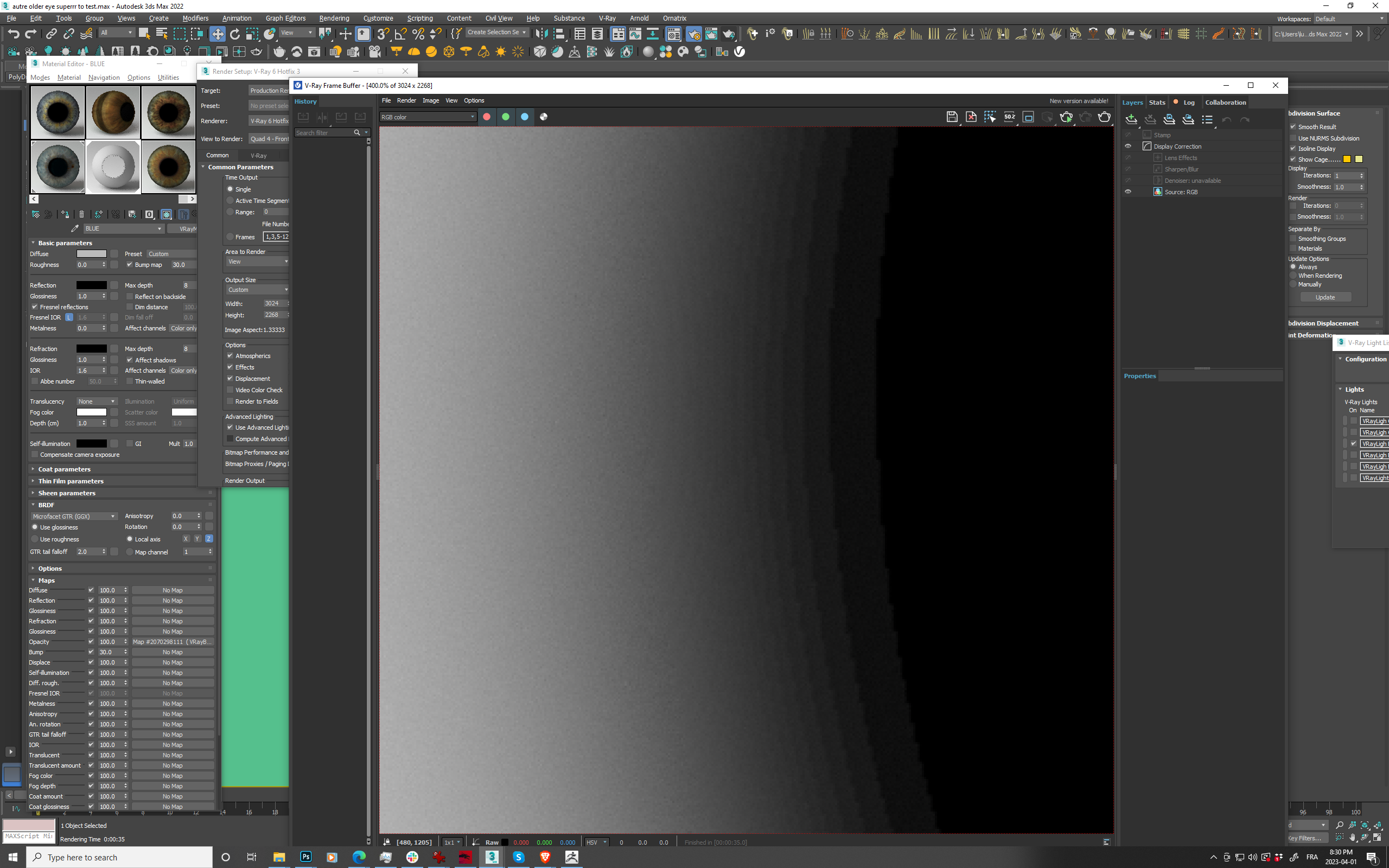1389x868 pixels.
Task: Switch to the Stats tab
Action: [x=1157, y=102]
